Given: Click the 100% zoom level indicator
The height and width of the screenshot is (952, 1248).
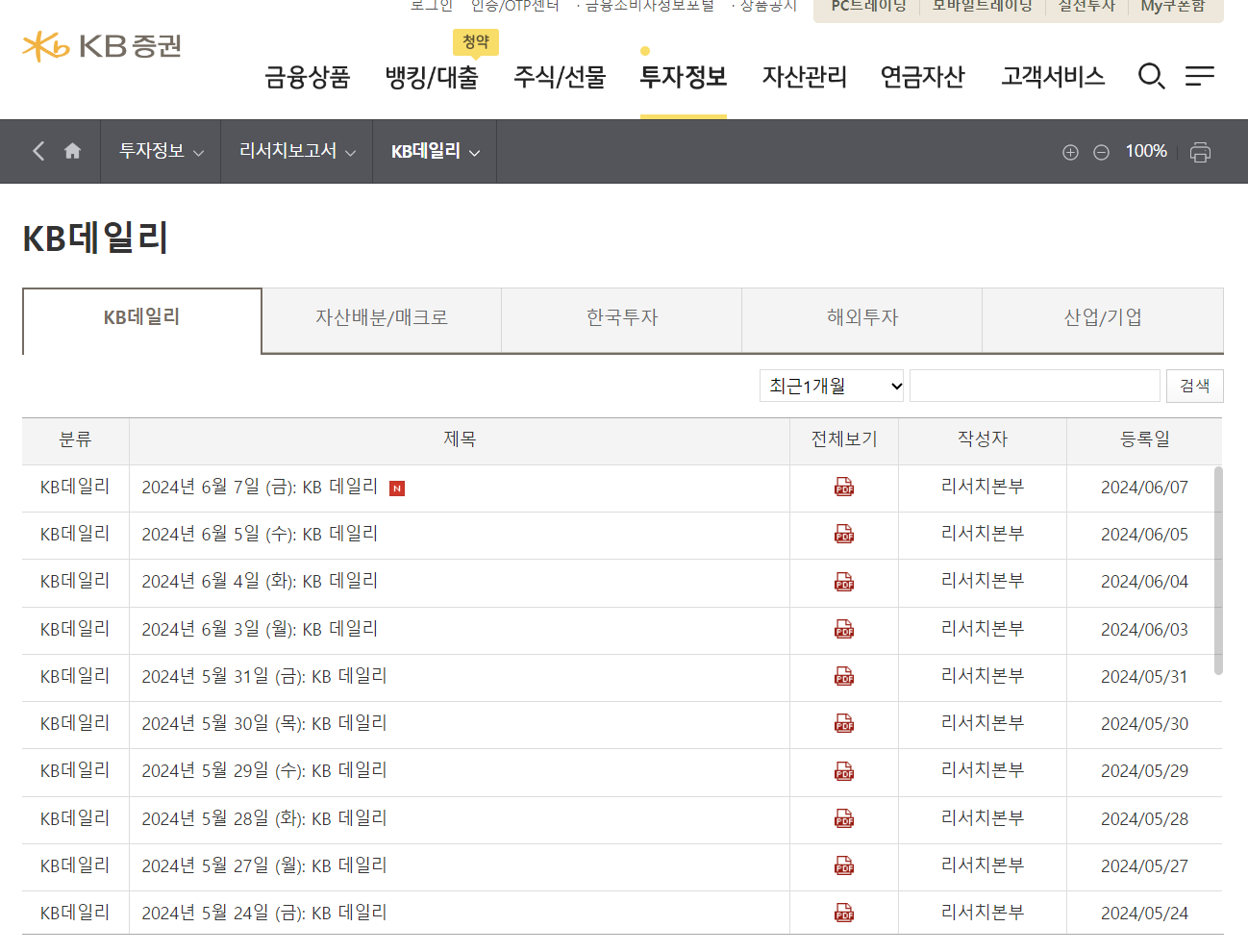Looking at the screenshot, I should 1146,151.
